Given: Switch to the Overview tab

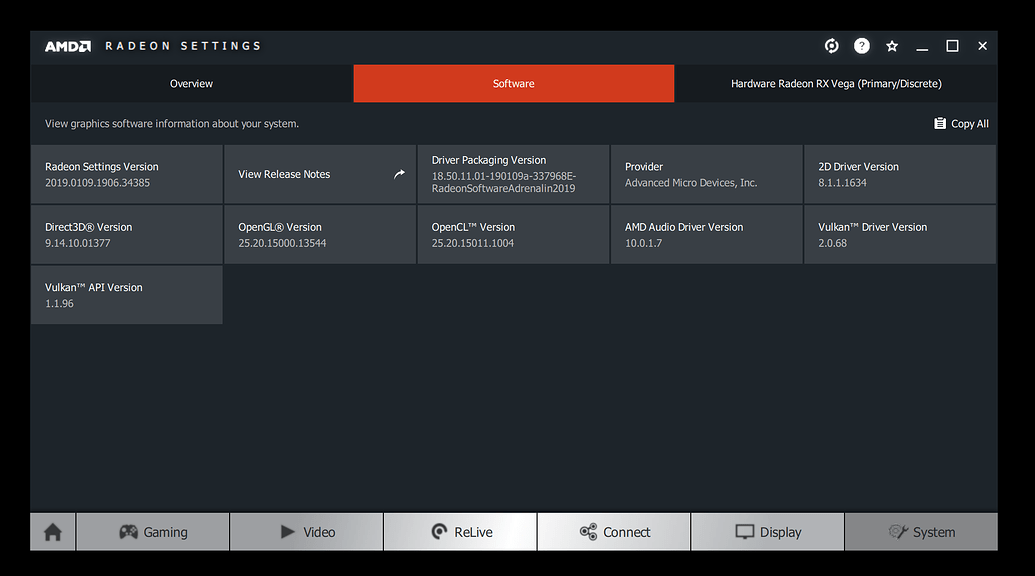Looking at the screenshot, I should (191, 84).
